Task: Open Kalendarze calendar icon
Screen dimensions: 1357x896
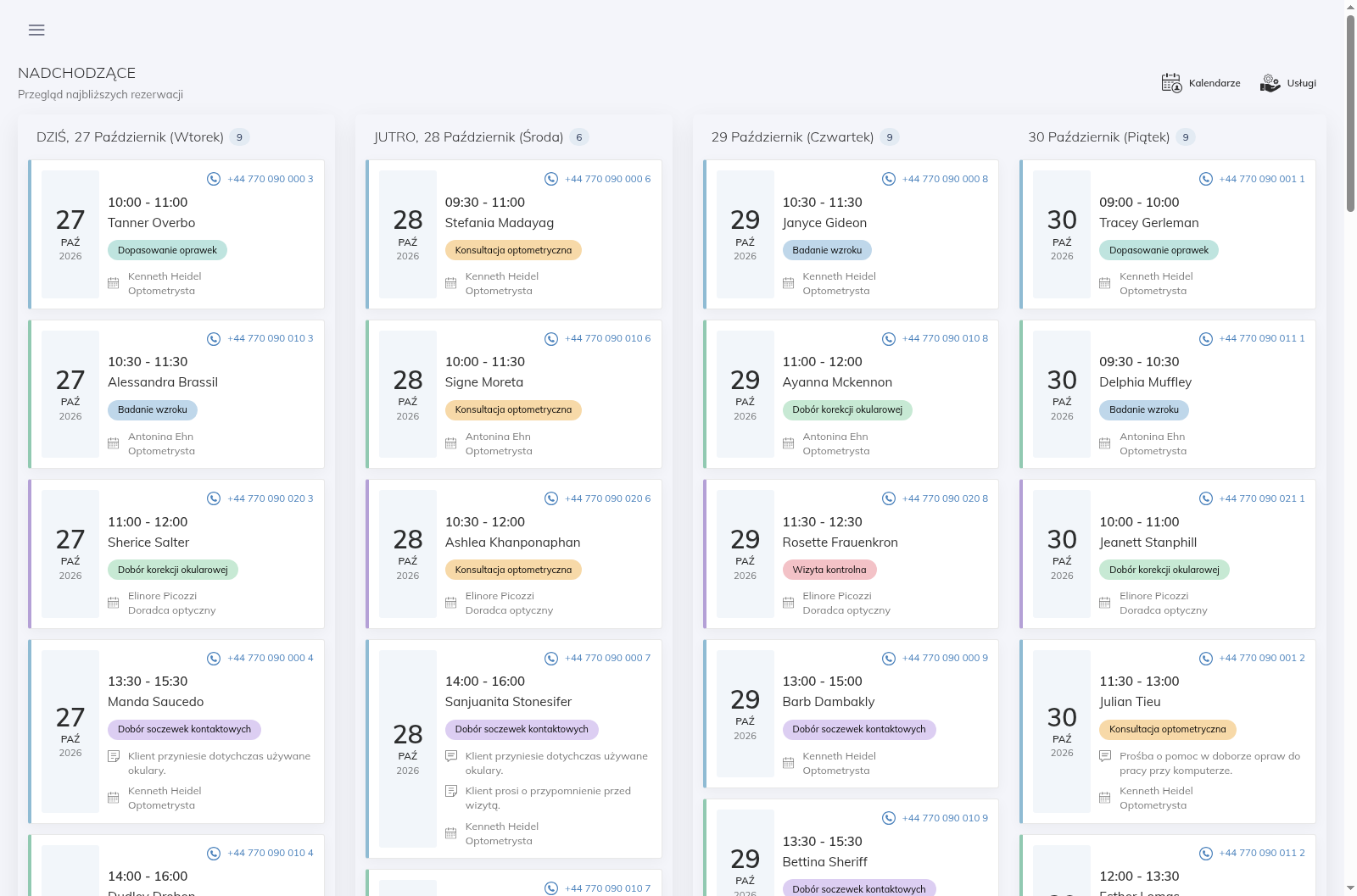Action: pyautogui.click(x=1171, y=83)
